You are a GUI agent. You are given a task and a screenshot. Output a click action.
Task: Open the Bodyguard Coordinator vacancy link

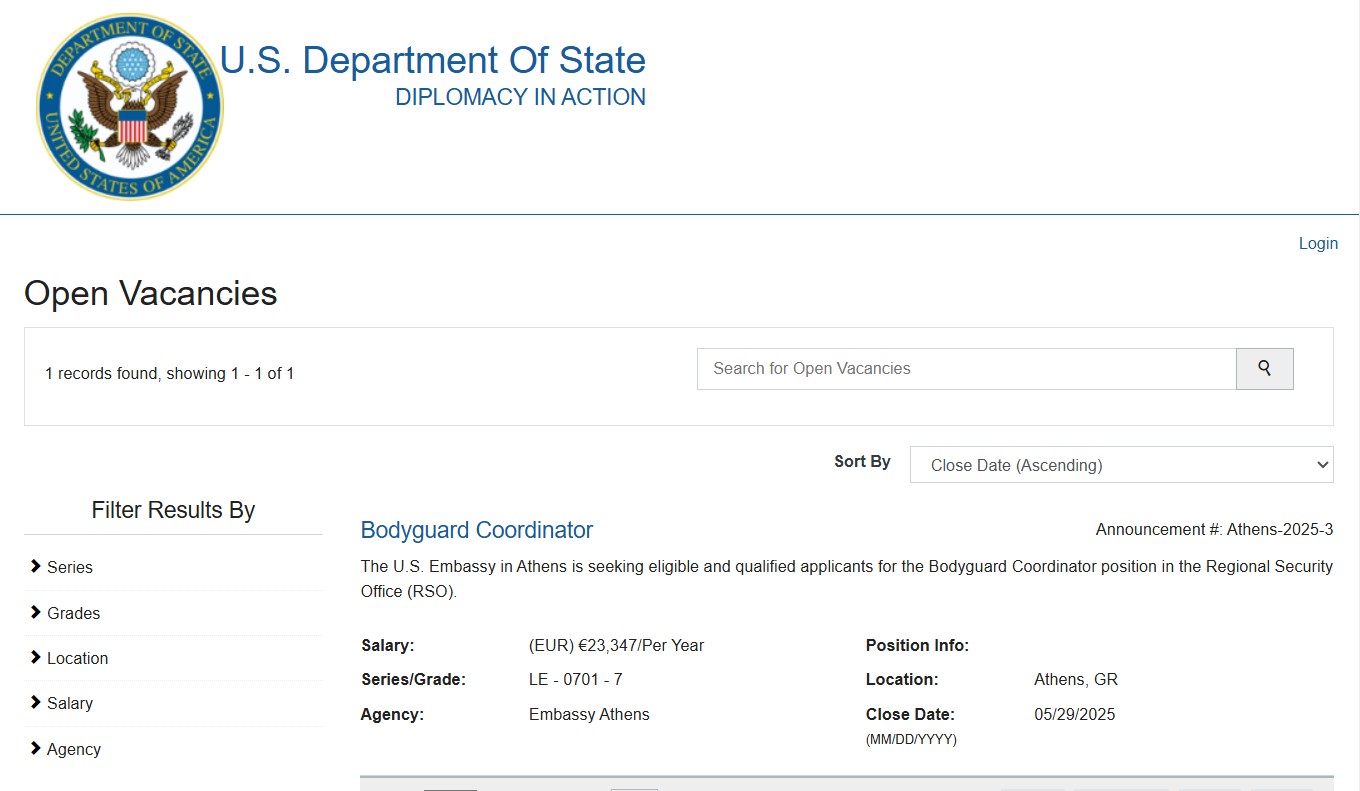coord(477,530)
